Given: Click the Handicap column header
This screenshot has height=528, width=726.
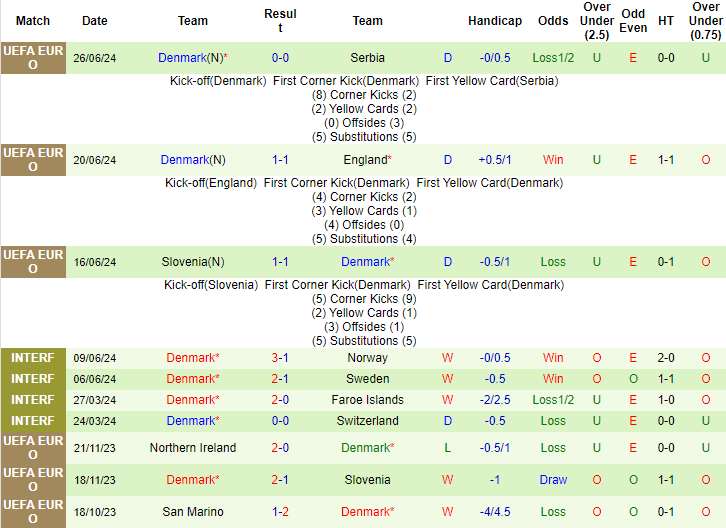Looking at the screenshot, I should (494, 21).
